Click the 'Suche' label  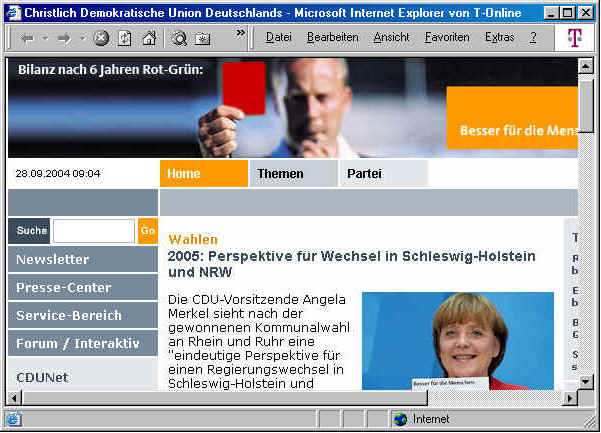click(x=29, y=231)
